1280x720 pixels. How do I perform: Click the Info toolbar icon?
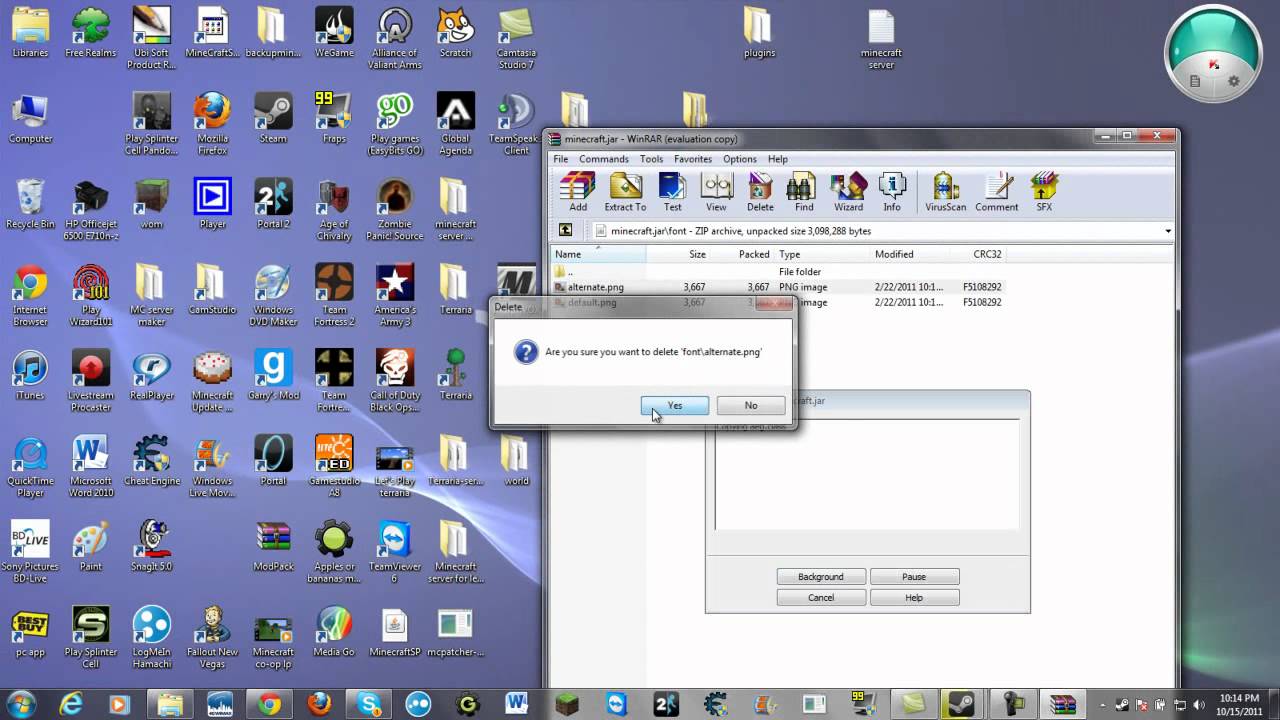[x=892, y=192]
